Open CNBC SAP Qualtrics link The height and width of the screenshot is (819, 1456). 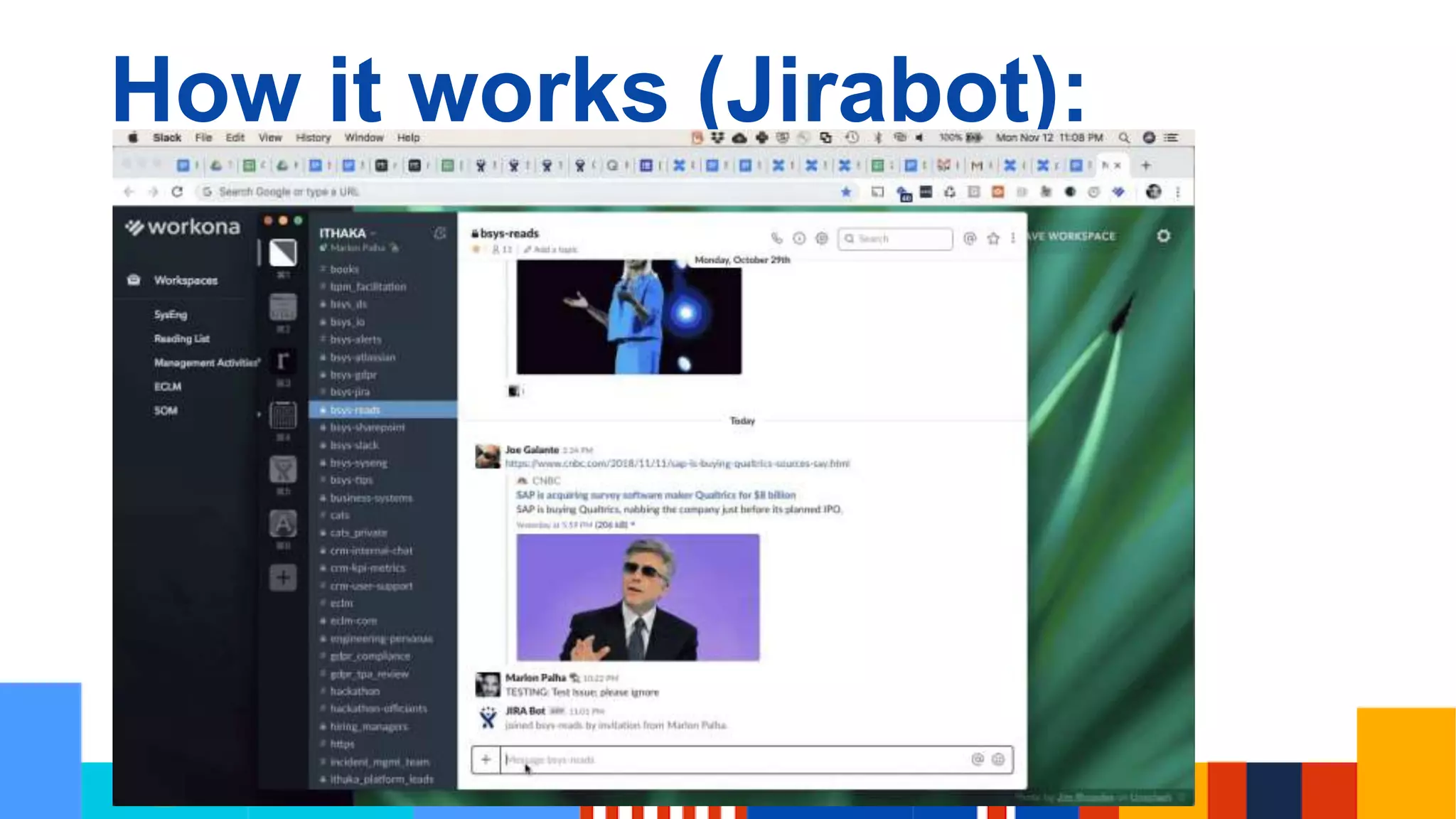coord(677,464)
